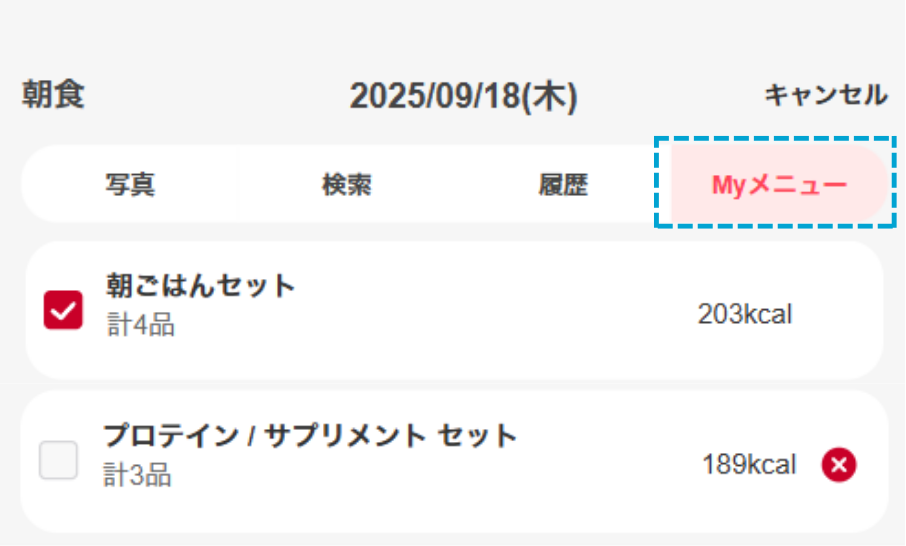Select the empty box beside プロテイン set

[x=58, y=460]
